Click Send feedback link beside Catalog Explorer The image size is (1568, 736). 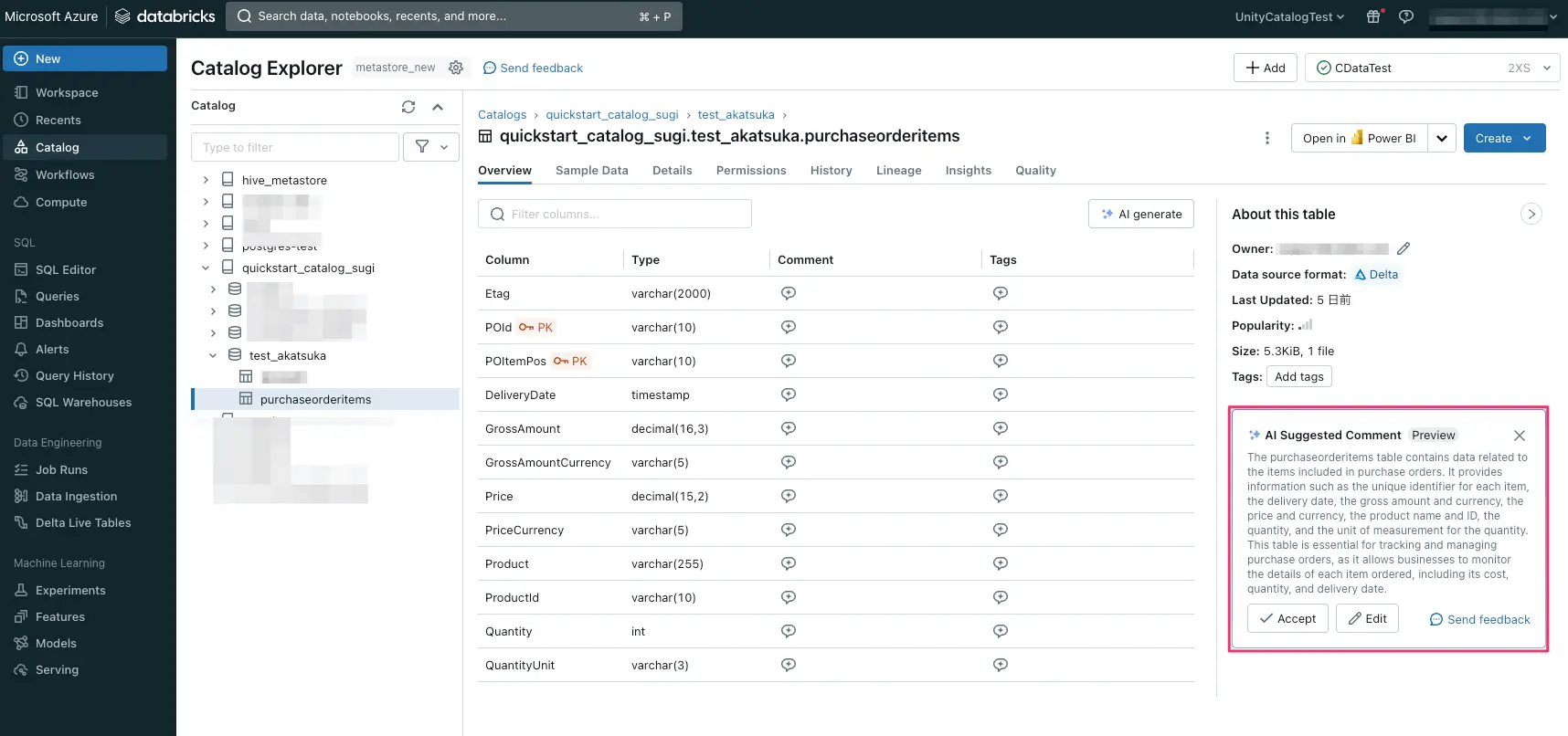533,68
